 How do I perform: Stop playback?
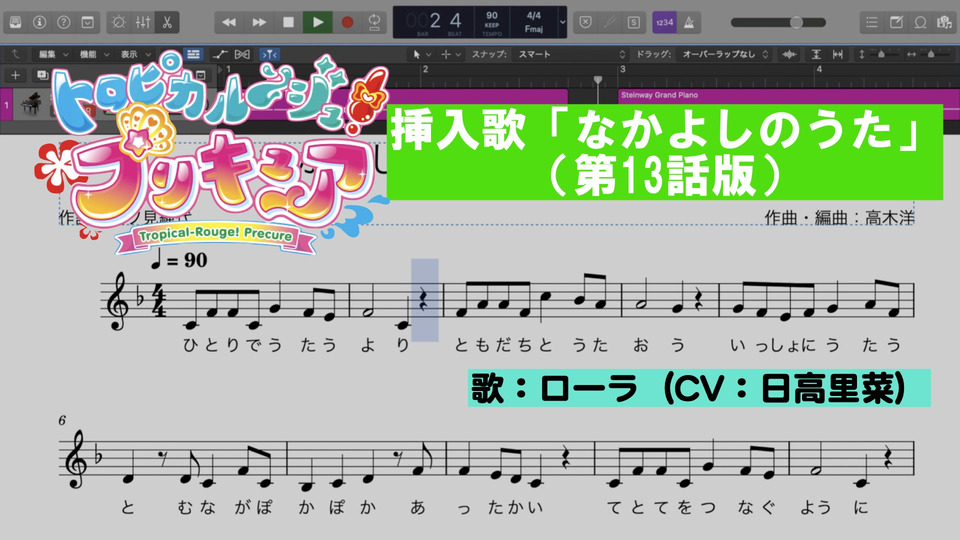[x=288, y=23]
